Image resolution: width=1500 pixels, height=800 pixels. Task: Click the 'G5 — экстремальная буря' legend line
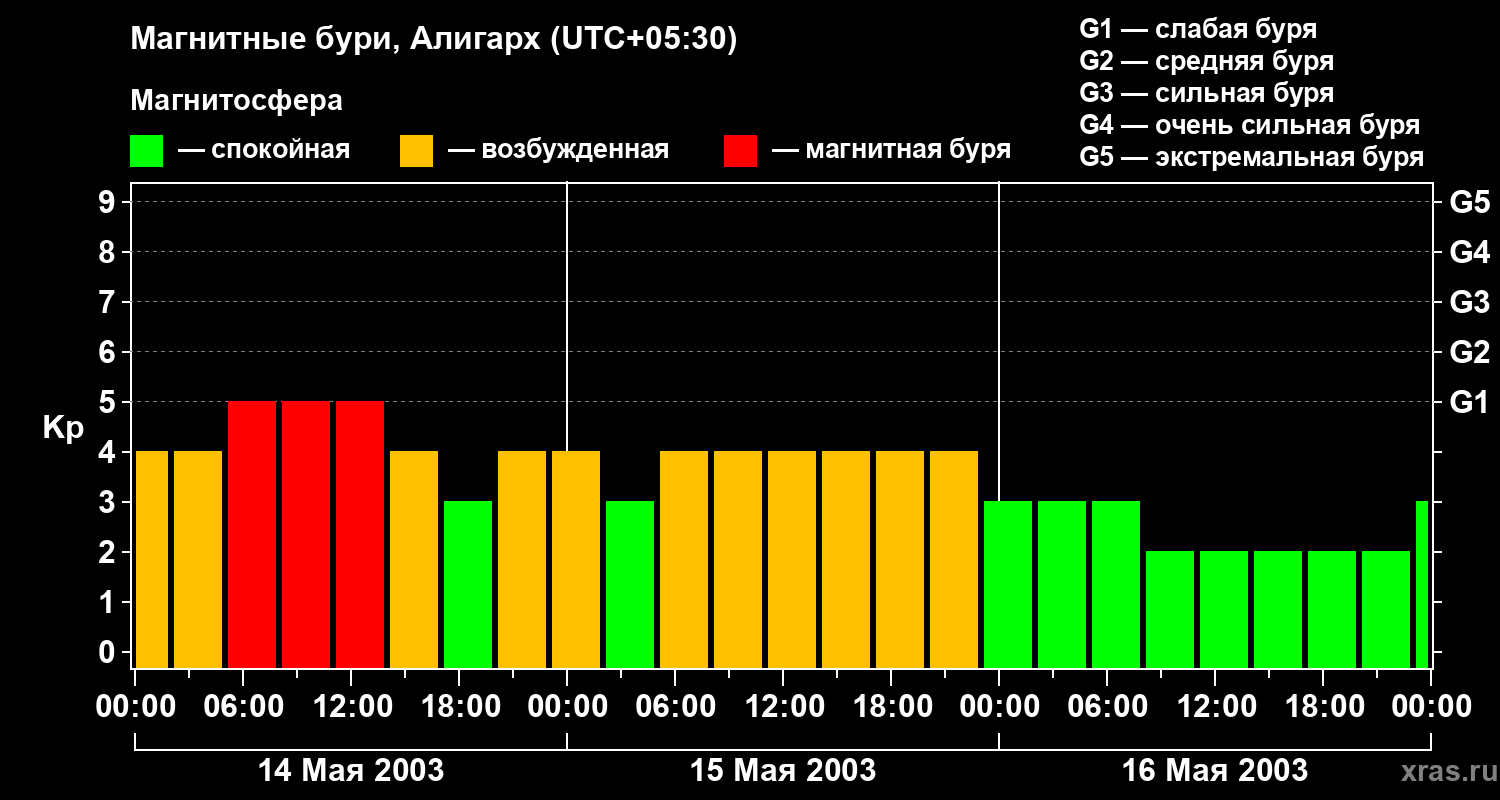click(1251, 157)
